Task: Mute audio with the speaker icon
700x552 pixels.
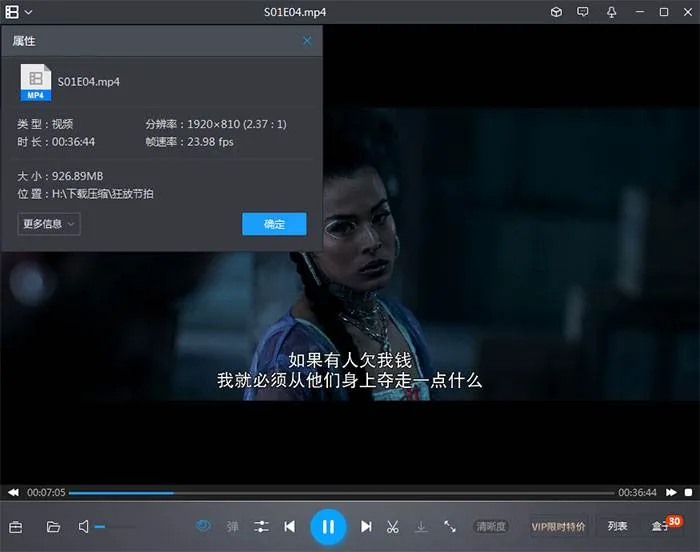Action: coord(83,527)
